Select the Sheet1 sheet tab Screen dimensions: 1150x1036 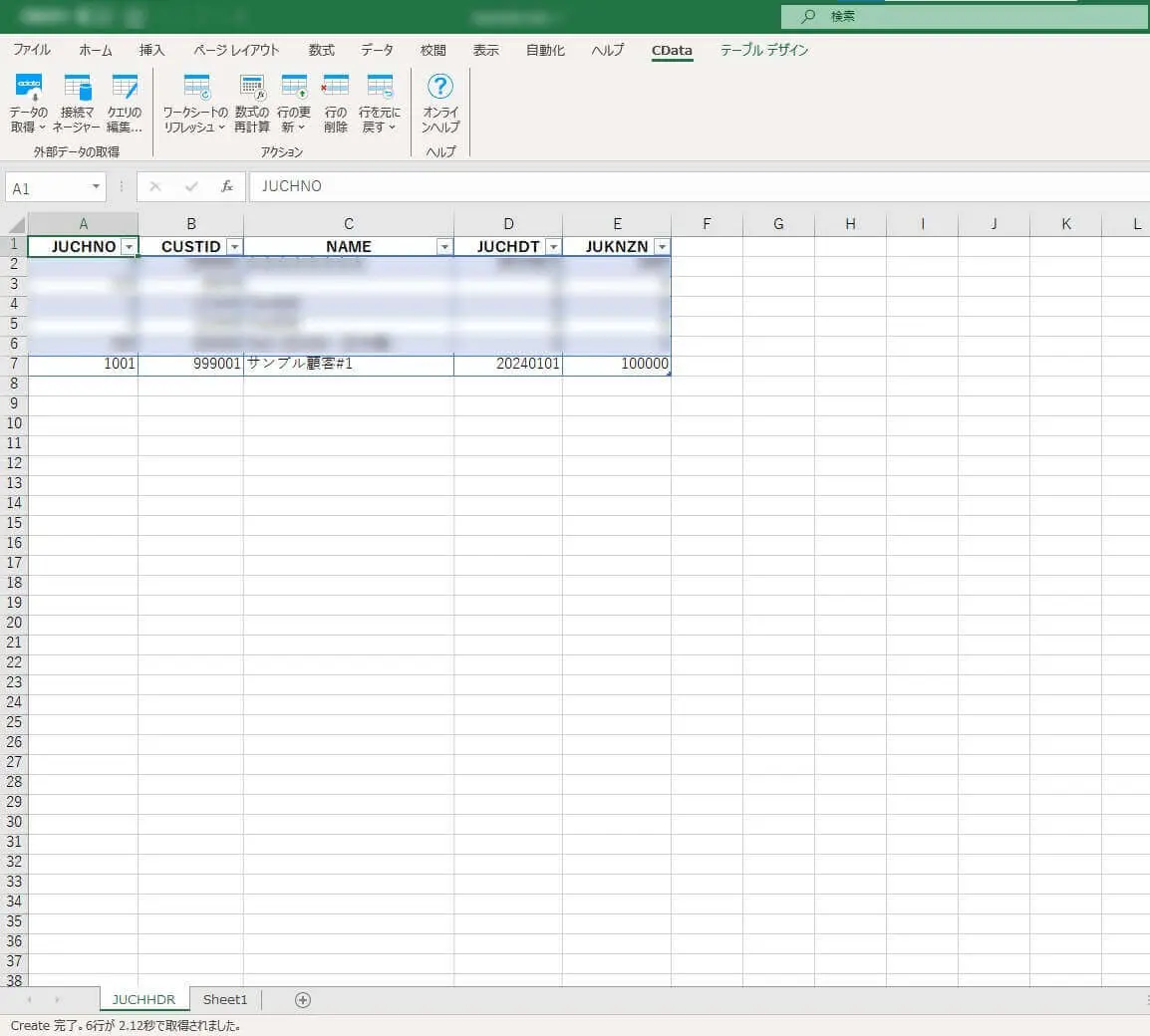(x=225, y=999)
